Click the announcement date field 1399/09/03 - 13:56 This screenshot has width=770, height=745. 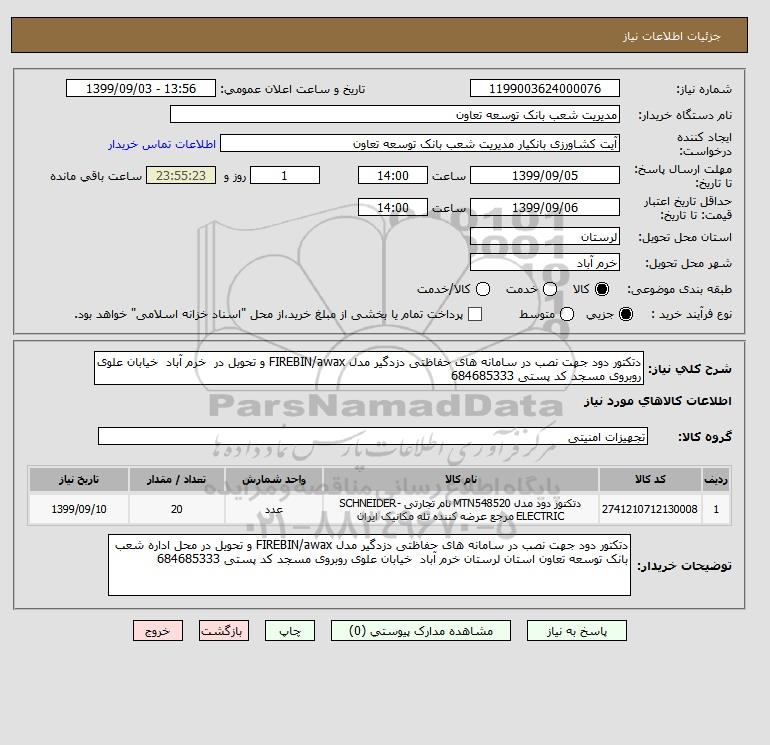point(141,88)
